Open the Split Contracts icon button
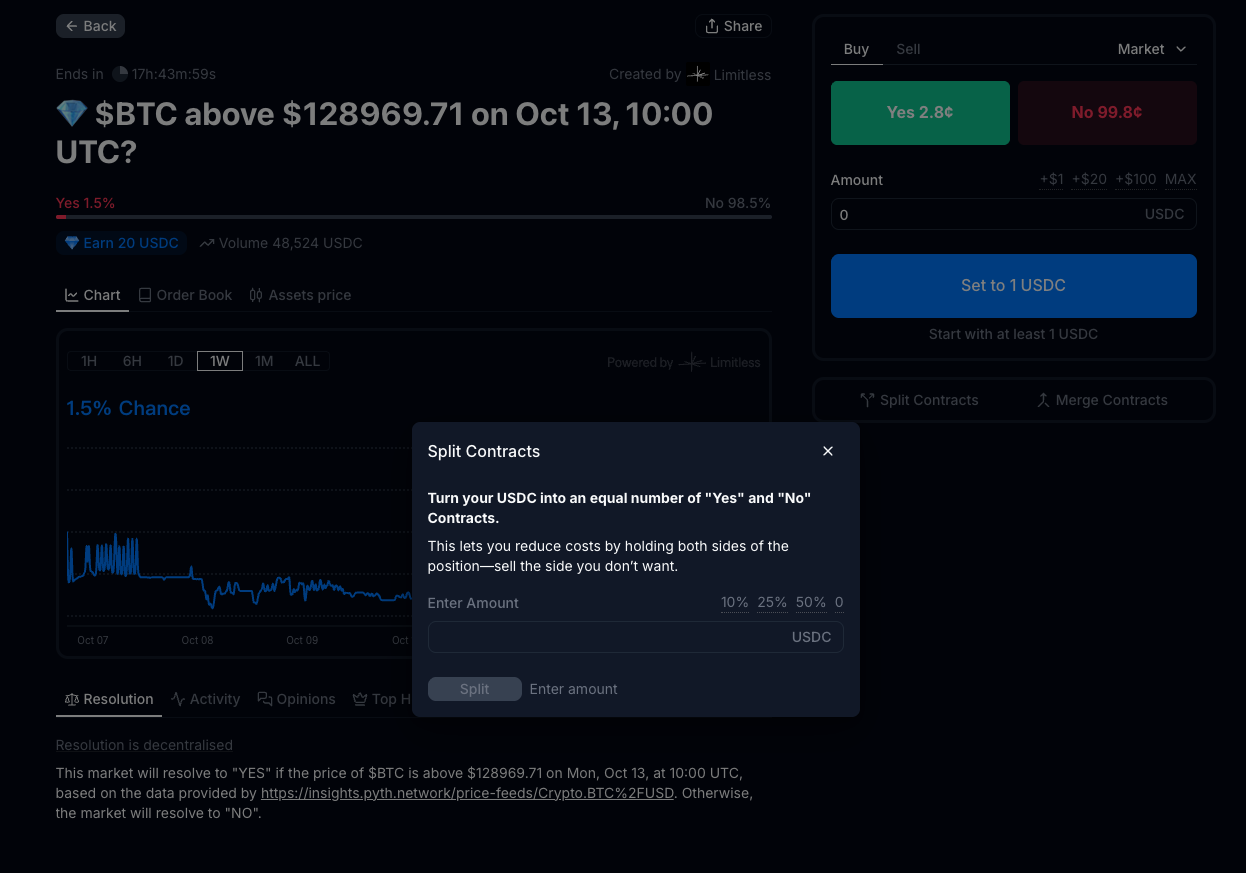 (919, 400)
